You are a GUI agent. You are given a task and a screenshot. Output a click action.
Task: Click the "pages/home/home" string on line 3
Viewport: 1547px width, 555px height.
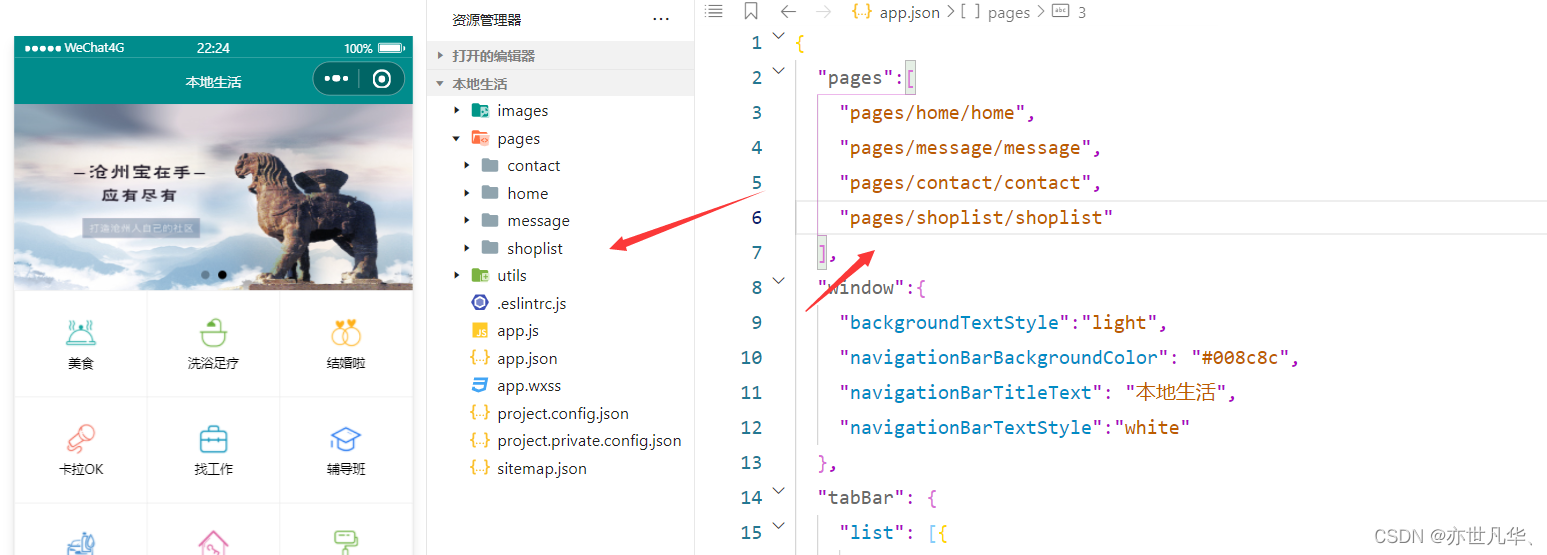[932, 112]
